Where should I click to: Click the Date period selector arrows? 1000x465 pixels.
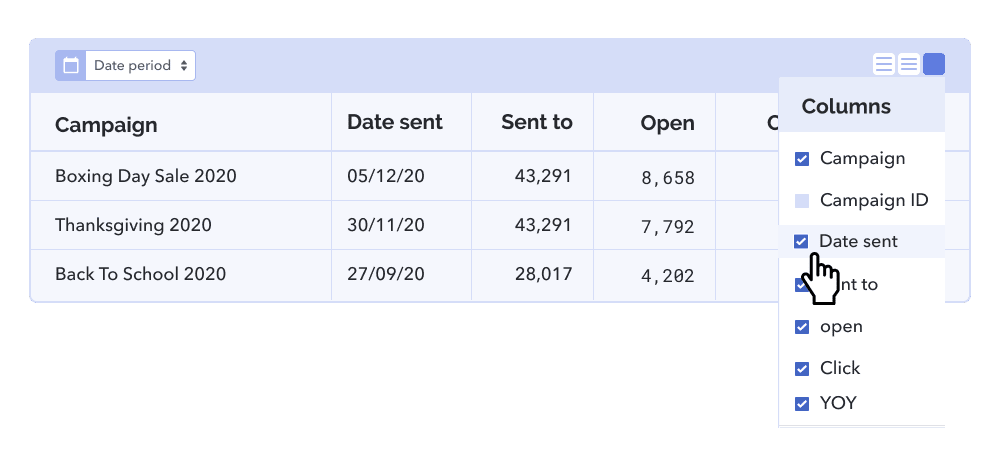tap(184, 66)
